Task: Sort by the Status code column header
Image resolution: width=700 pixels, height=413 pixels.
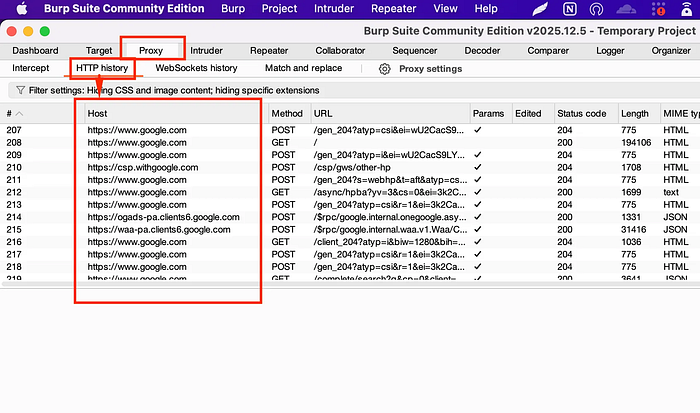Action: point(586,113)
